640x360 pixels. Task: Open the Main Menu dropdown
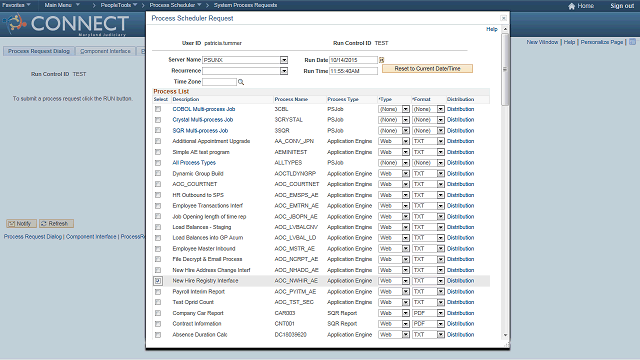[x=62, y=5]
